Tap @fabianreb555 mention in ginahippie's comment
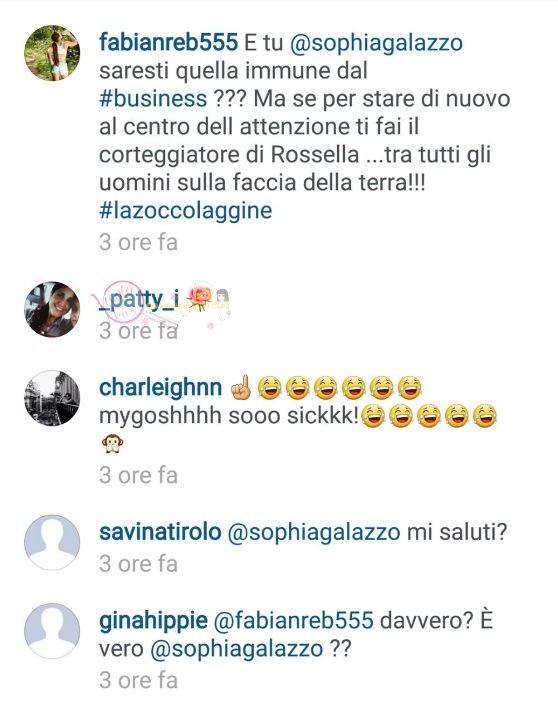This screenshot has width=558, height=709. pos(293,620)
